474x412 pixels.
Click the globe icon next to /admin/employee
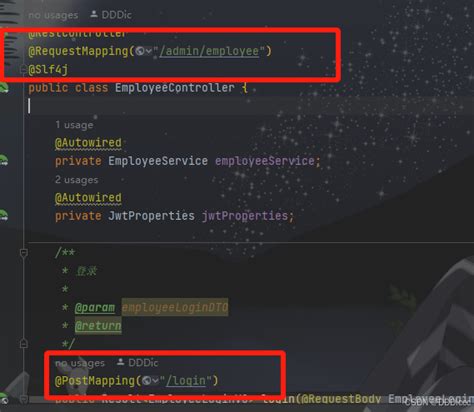click(140, 51)
